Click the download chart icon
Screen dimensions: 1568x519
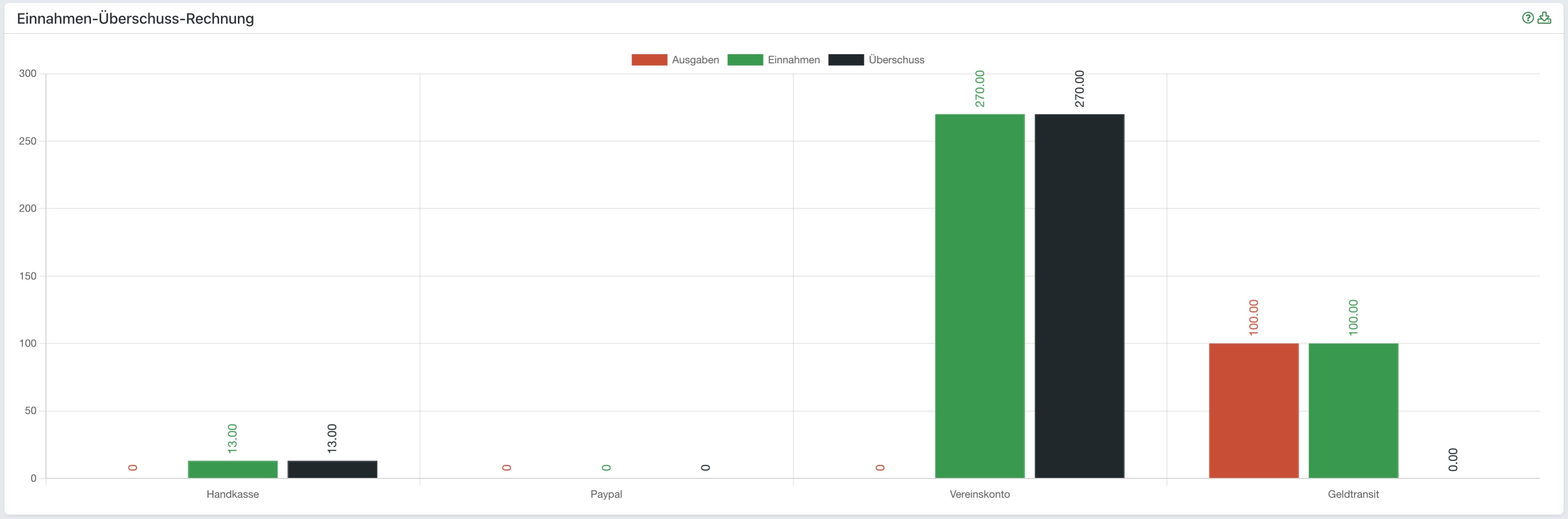pos(1544,18)
